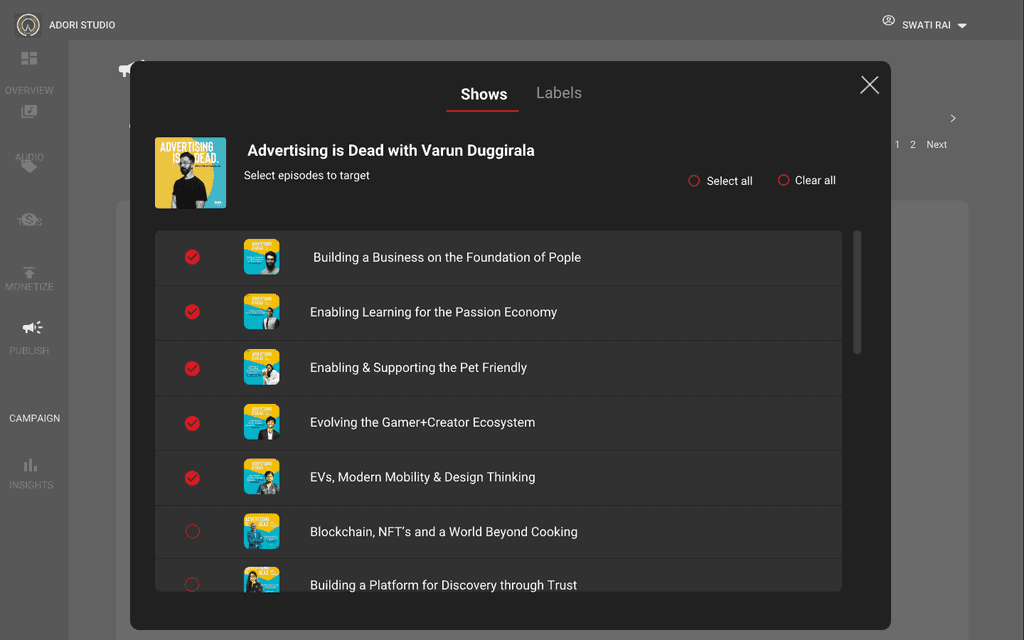Click the title Evolving the Gamer+Creator Ecosystem

pos(422,423)
